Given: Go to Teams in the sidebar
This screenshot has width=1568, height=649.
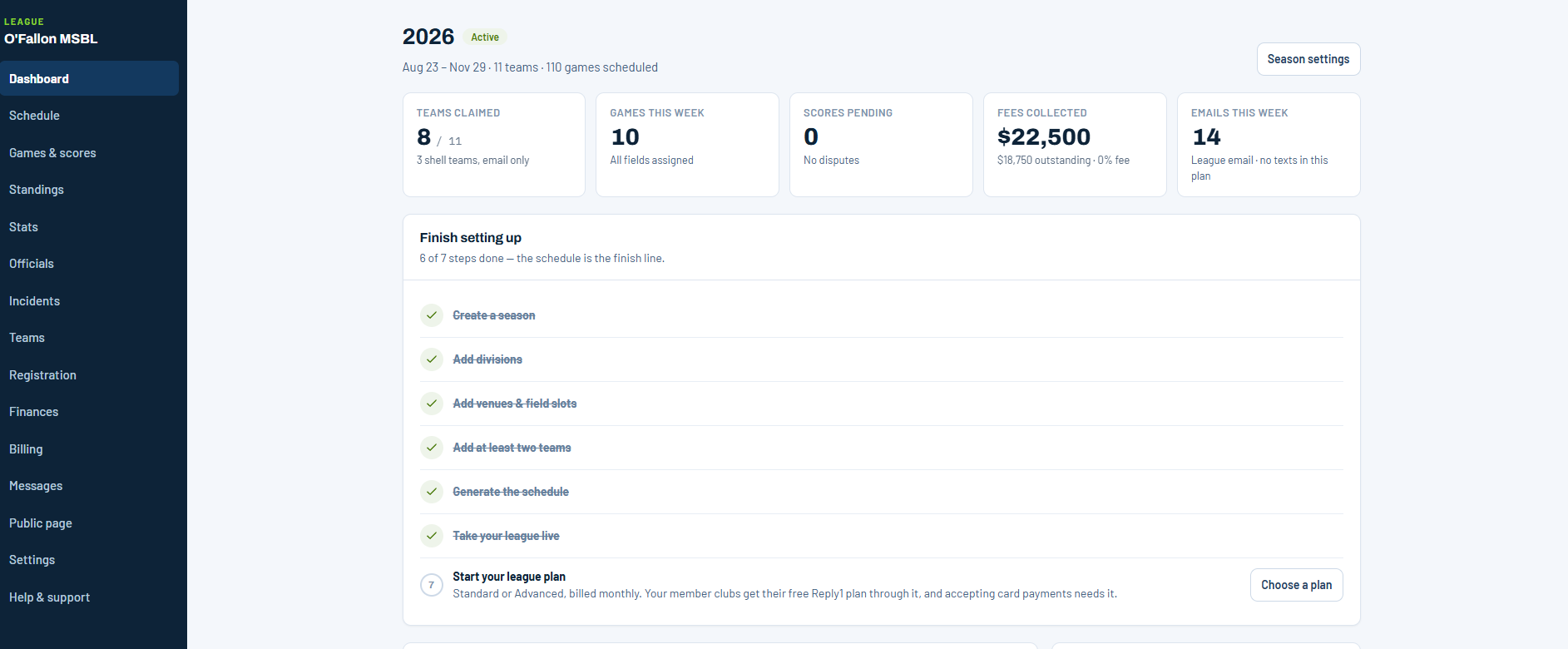Looking at the screenshot, I should pyautogui.click(x=89, y=338).
